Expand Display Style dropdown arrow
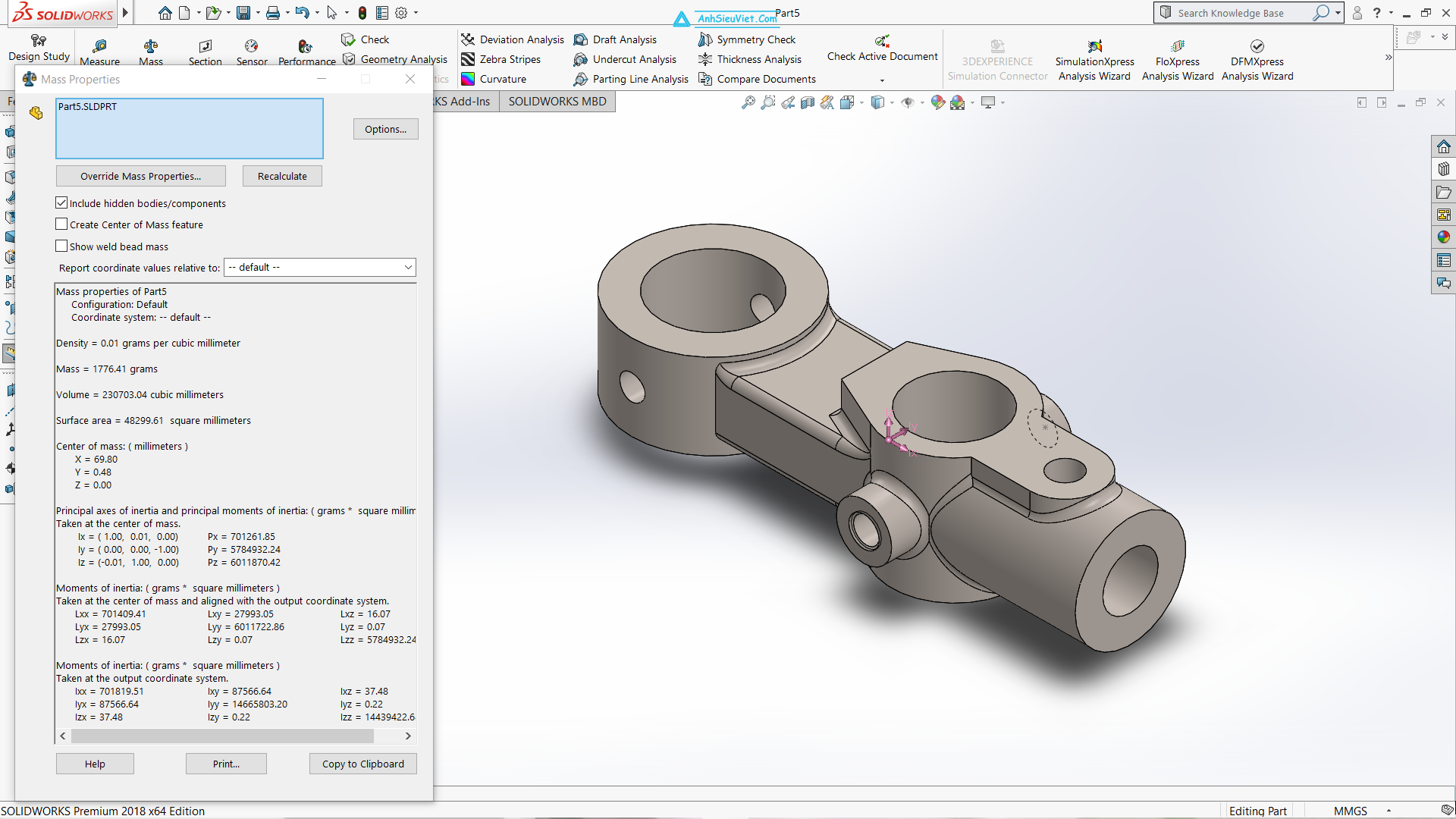Viewport: 1456px width, 819px height. pos(892,102)
